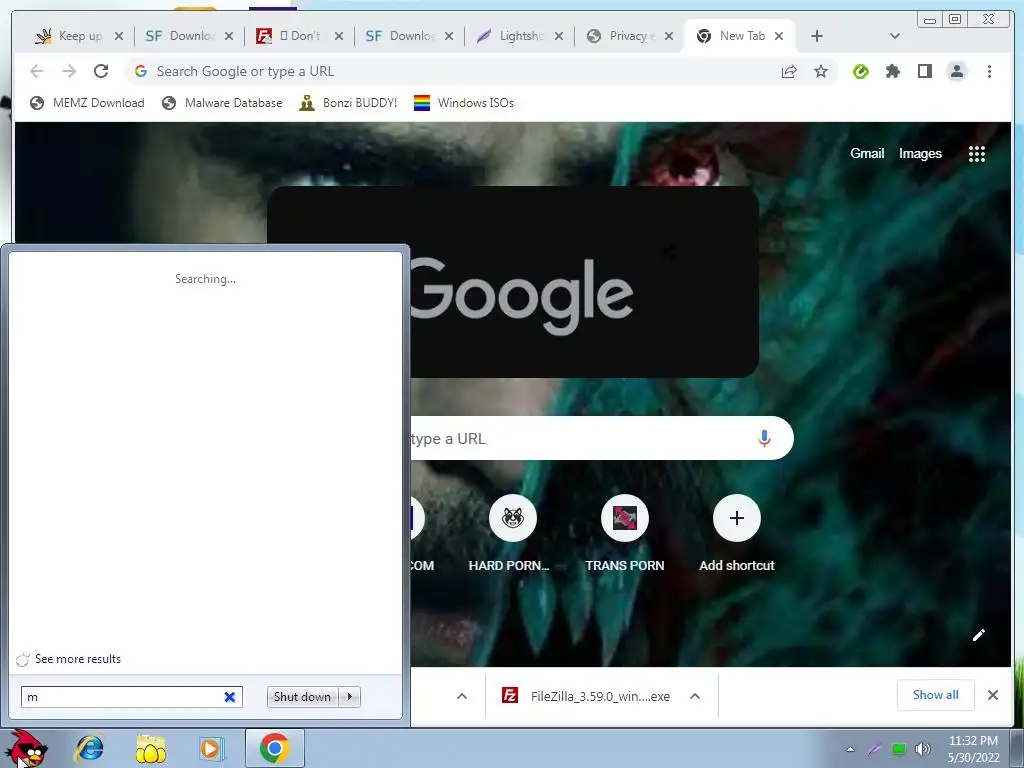Click the taskbar clock showing 11:32 PM

click(x=973, y=749)
